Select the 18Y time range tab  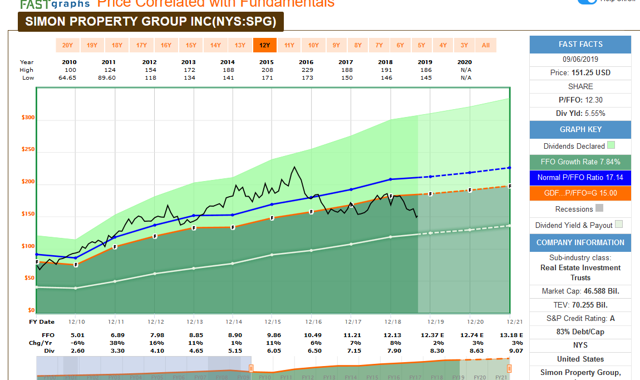pyautogui.click(x=117, y=45)
